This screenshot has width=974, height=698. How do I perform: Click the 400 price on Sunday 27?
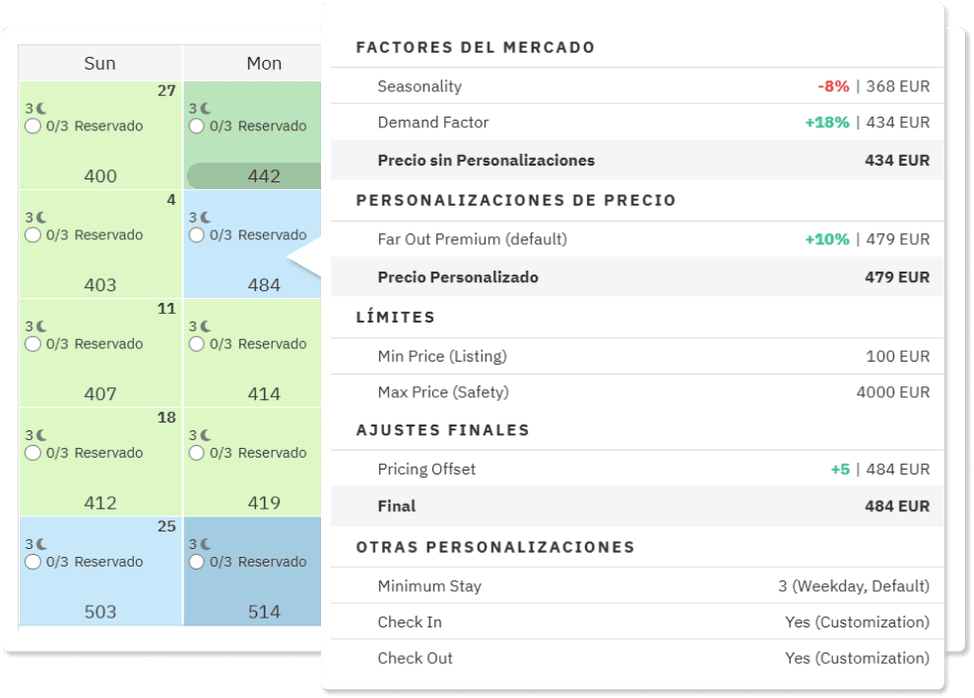click(100, 176)
